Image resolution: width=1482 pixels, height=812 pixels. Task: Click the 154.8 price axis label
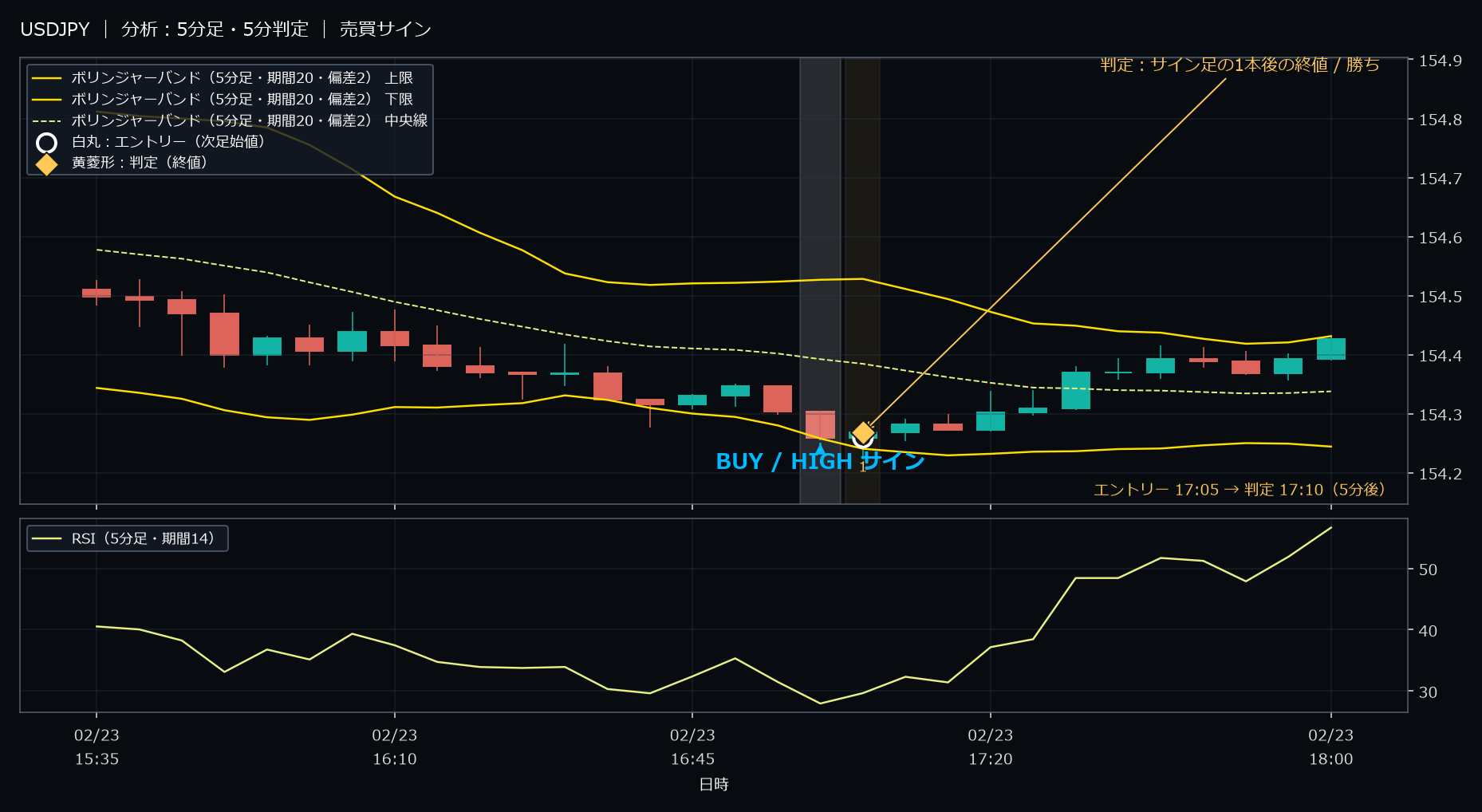1441,120
